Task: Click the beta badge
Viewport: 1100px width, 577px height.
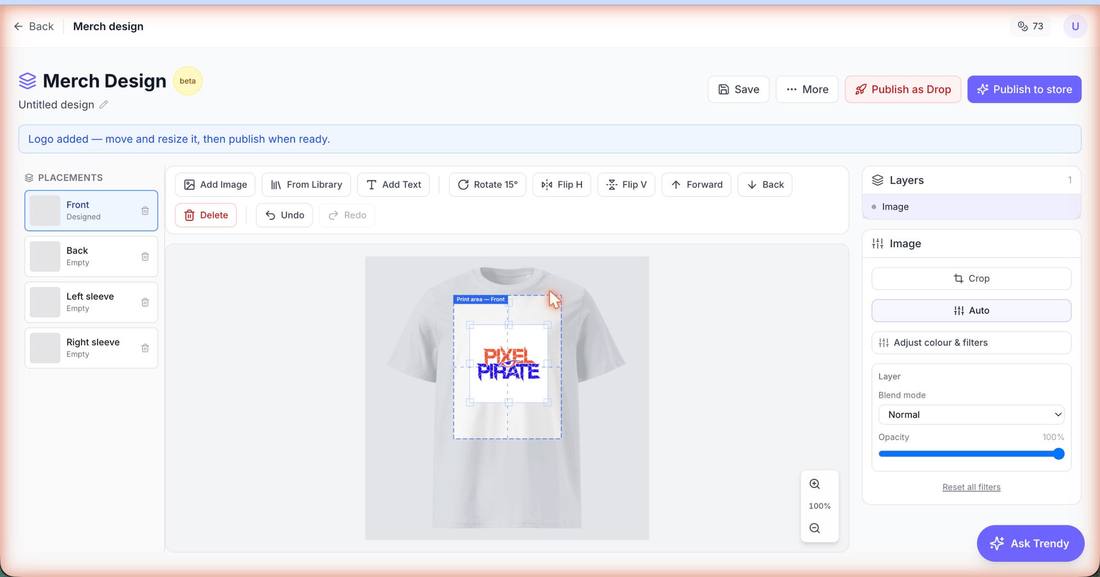Action: 187,81
